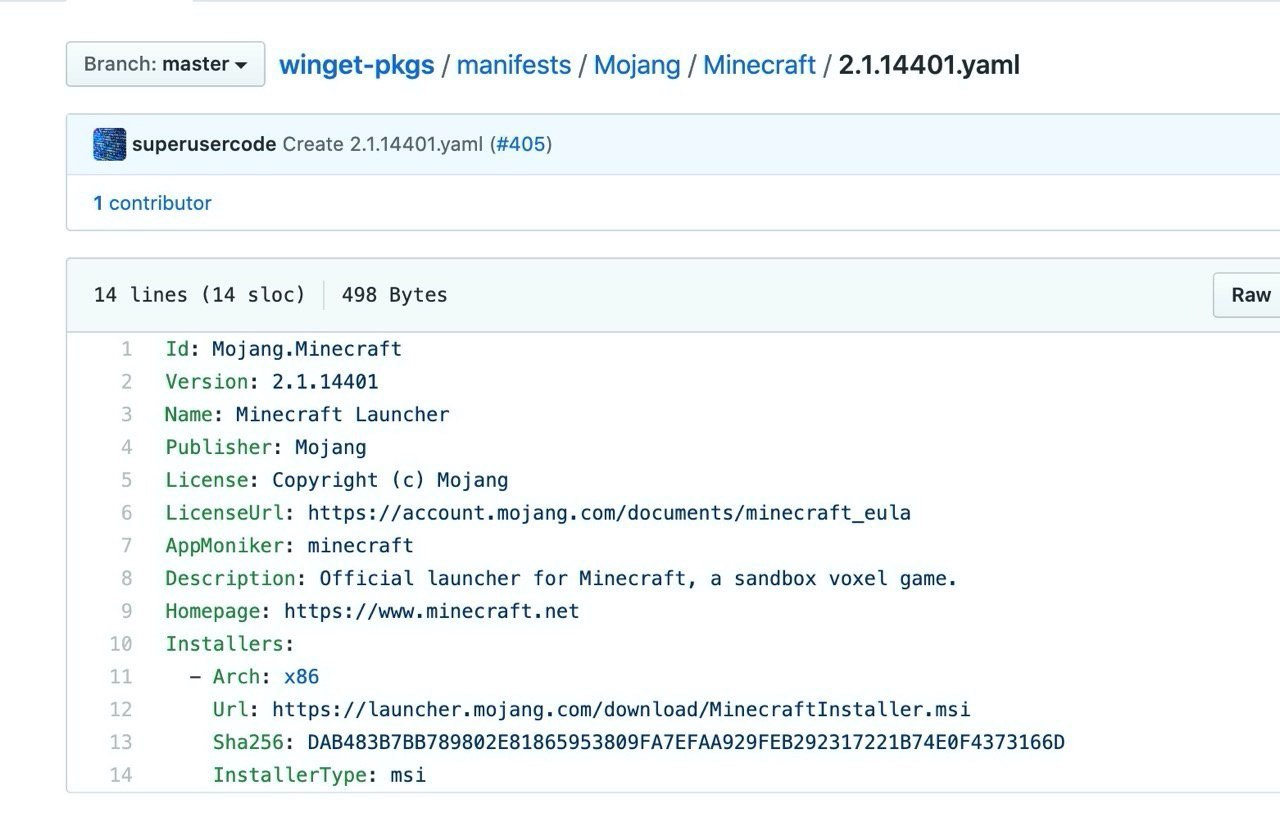Click the Version value 2.1.14401

[325, 382]
